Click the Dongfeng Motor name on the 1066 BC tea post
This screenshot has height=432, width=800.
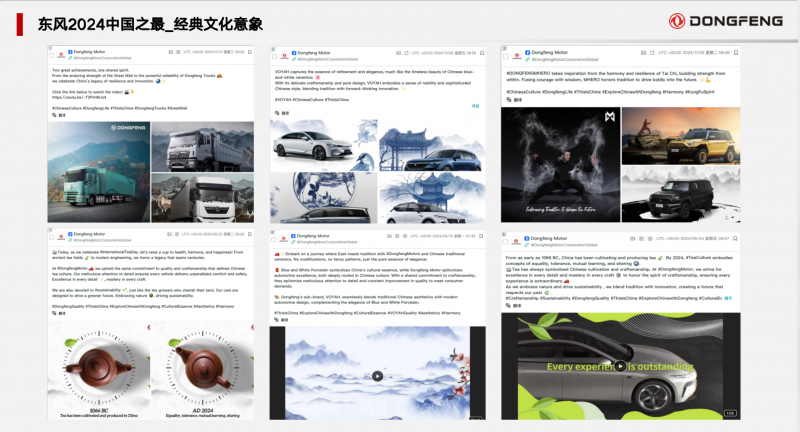point(548,238)
